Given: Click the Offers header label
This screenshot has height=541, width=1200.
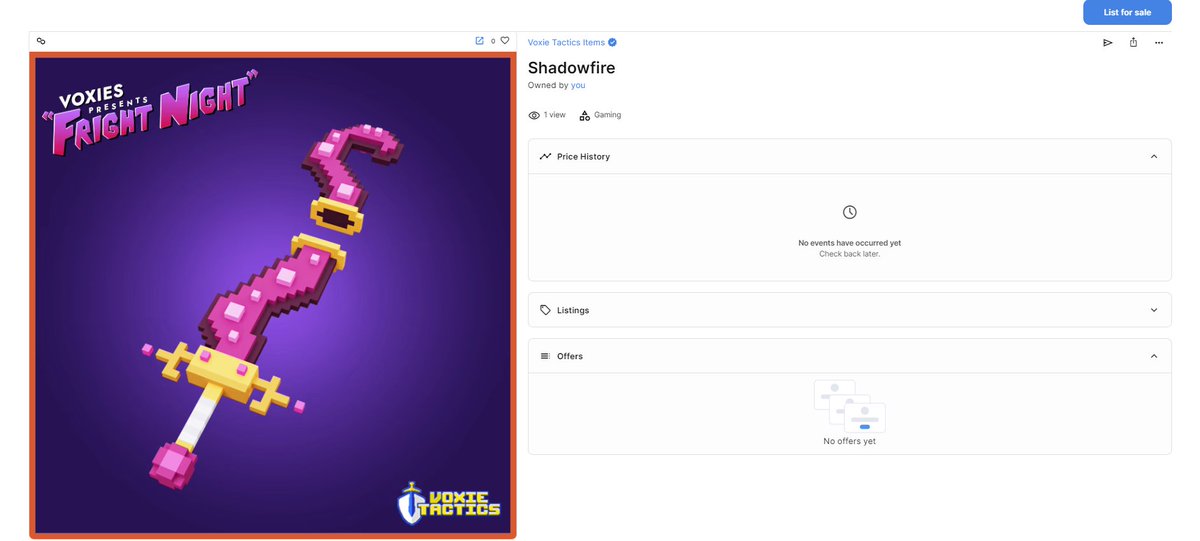Looking at the screenshot, I should pos(570,356).
